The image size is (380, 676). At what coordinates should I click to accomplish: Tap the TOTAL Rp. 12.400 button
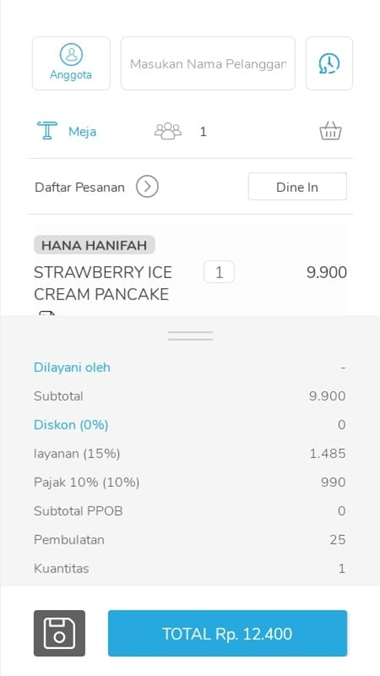tap(227, 633)
